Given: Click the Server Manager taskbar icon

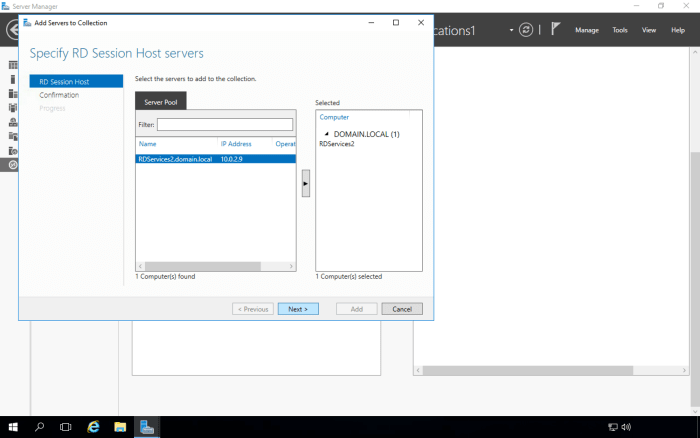Looking at the screenshot, I should pyautogui.click(x=147, y=427).
